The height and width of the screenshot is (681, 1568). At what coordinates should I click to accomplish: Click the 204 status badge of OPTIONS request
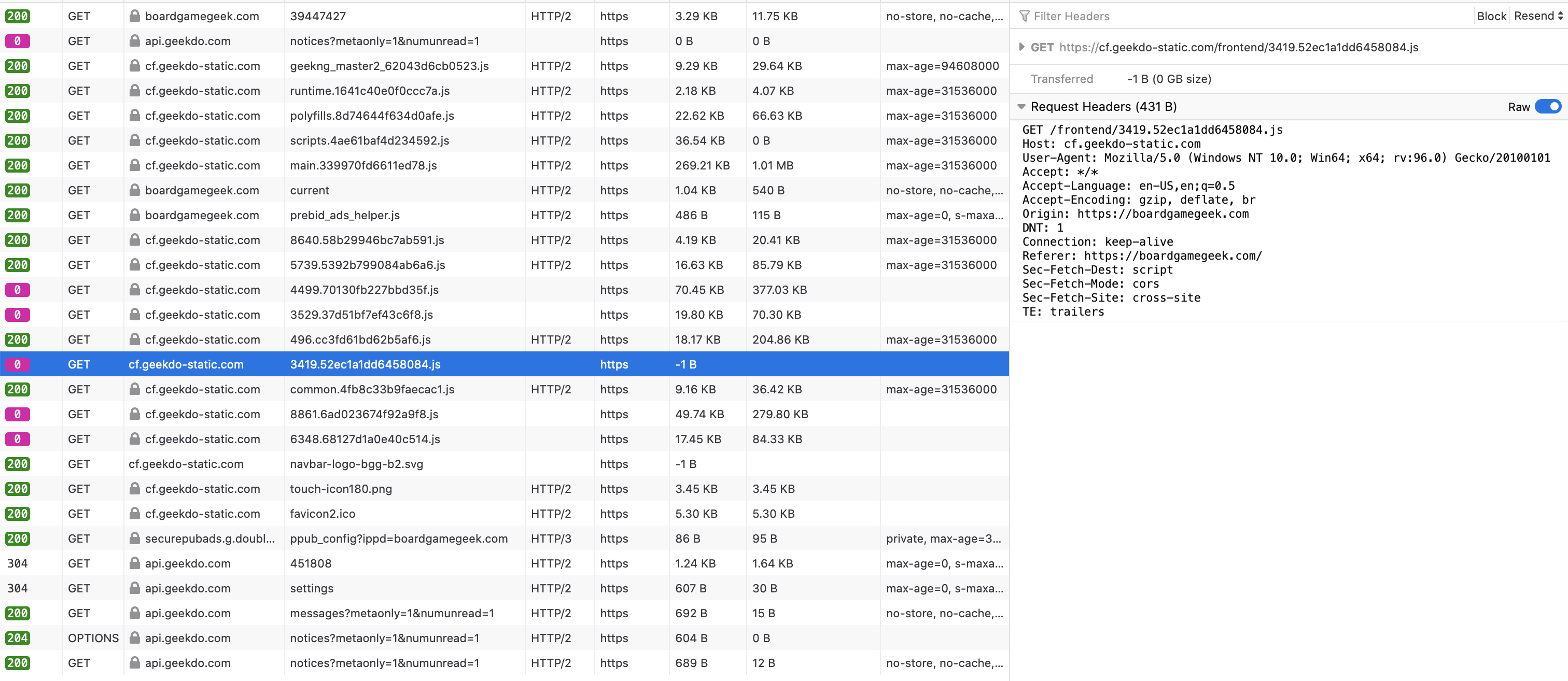coord(18,639)
